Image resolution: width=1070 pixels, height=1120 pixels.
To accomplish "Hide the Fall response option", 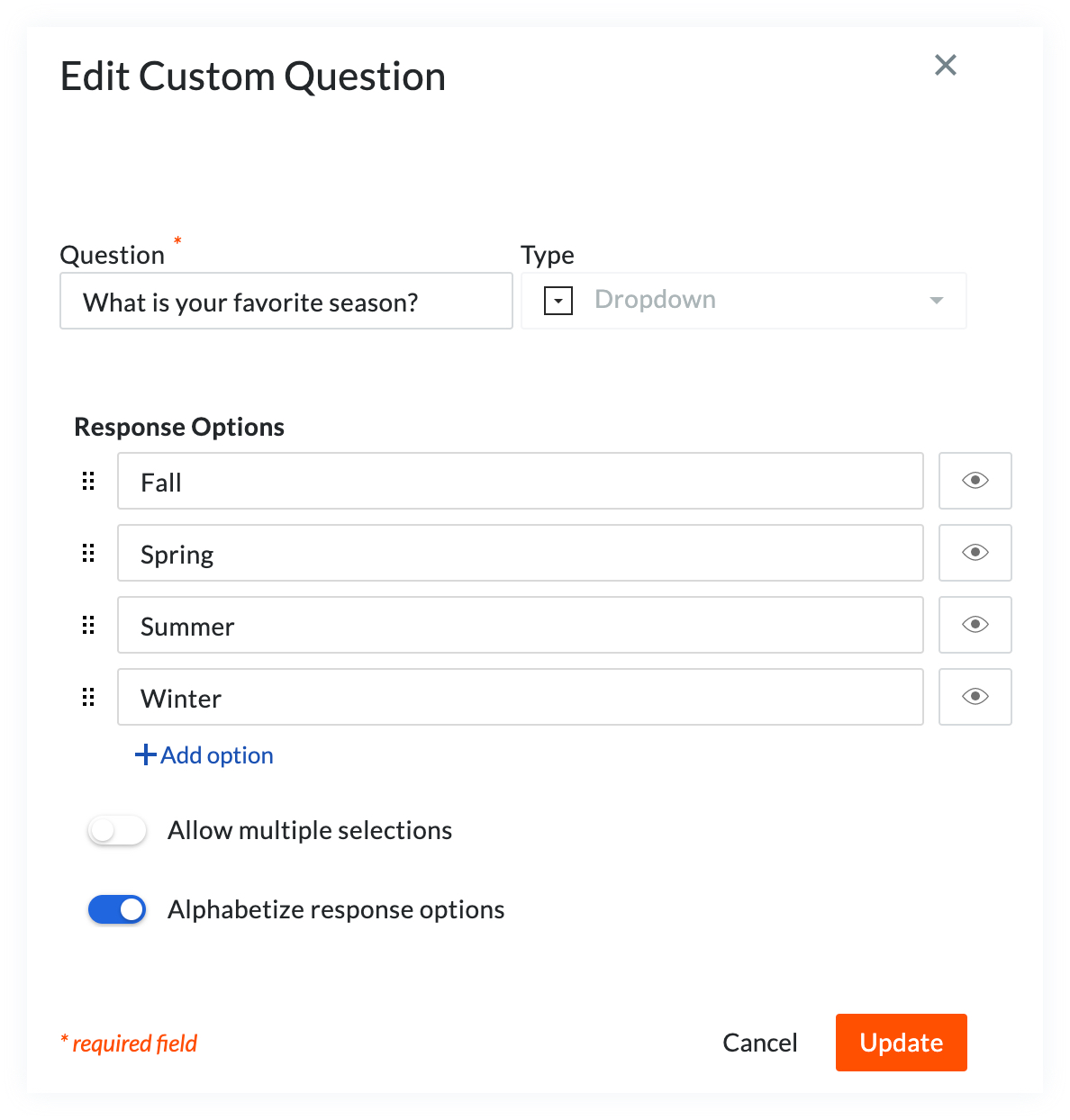I will 975,481.
